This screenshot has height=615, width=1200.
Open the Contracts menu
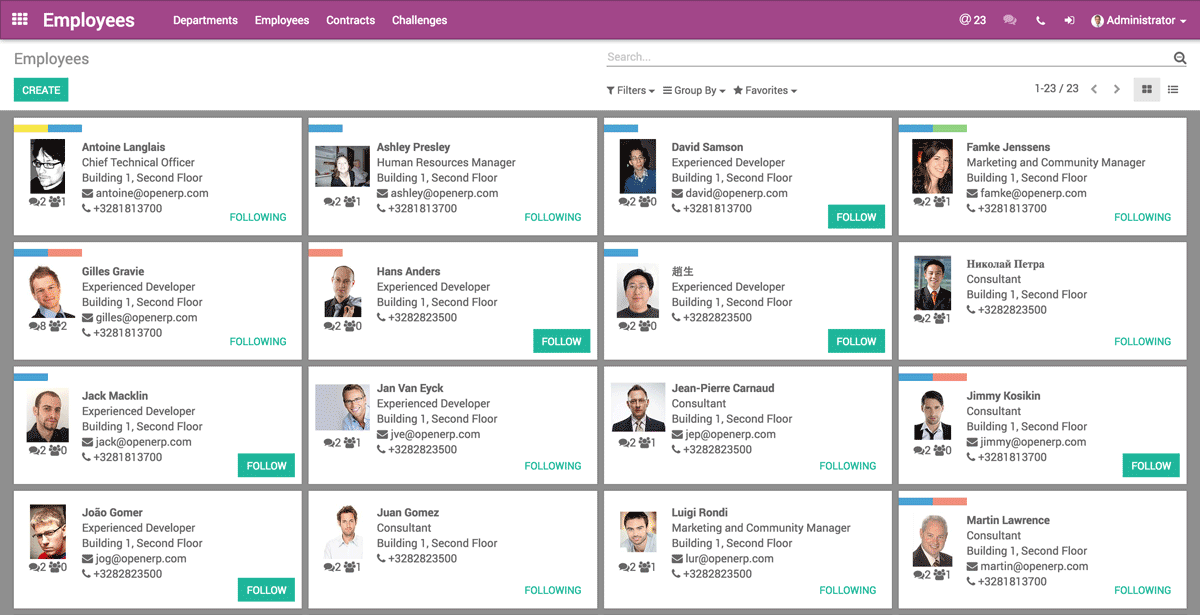(x=350, y=19)
